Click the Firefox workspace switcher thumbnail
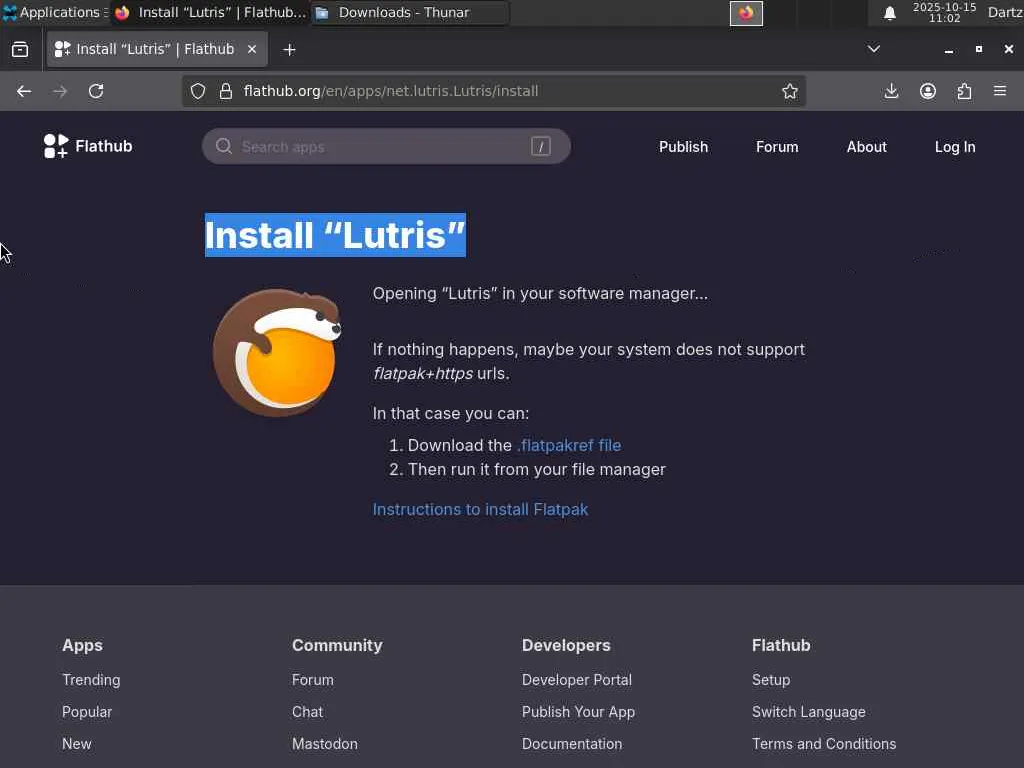The height and width of the screenshot is (768, 1024). pos(746,13)
